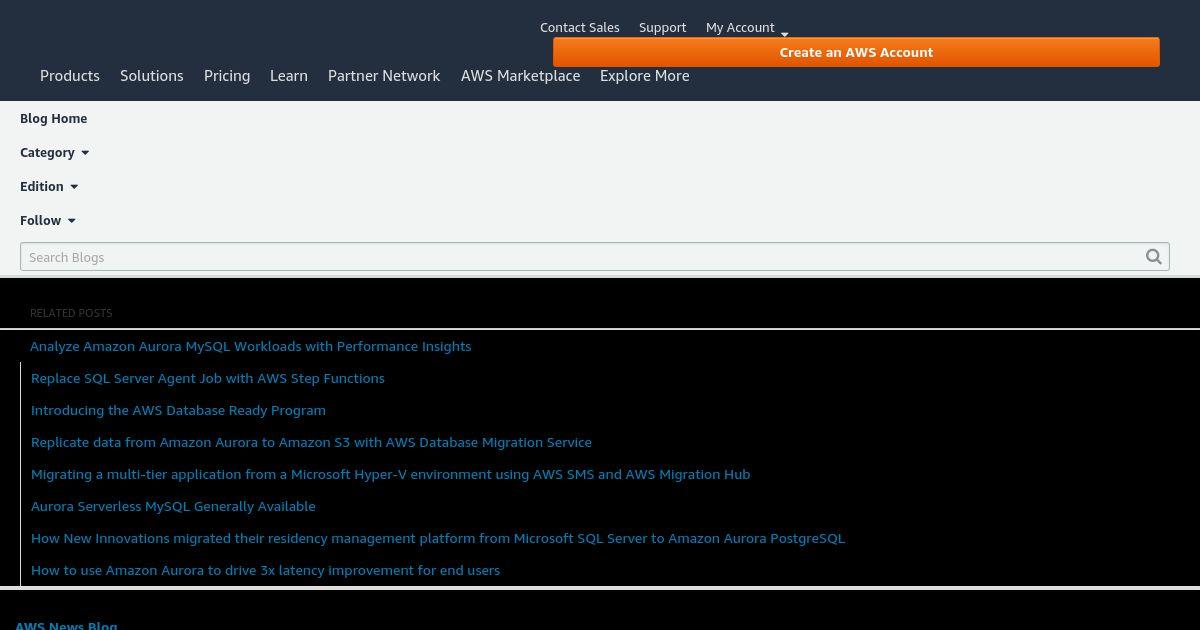Open Replicate data from Aurora to S3 post
The width and height of the screenshot is (1200, 630).
point(311,442)
